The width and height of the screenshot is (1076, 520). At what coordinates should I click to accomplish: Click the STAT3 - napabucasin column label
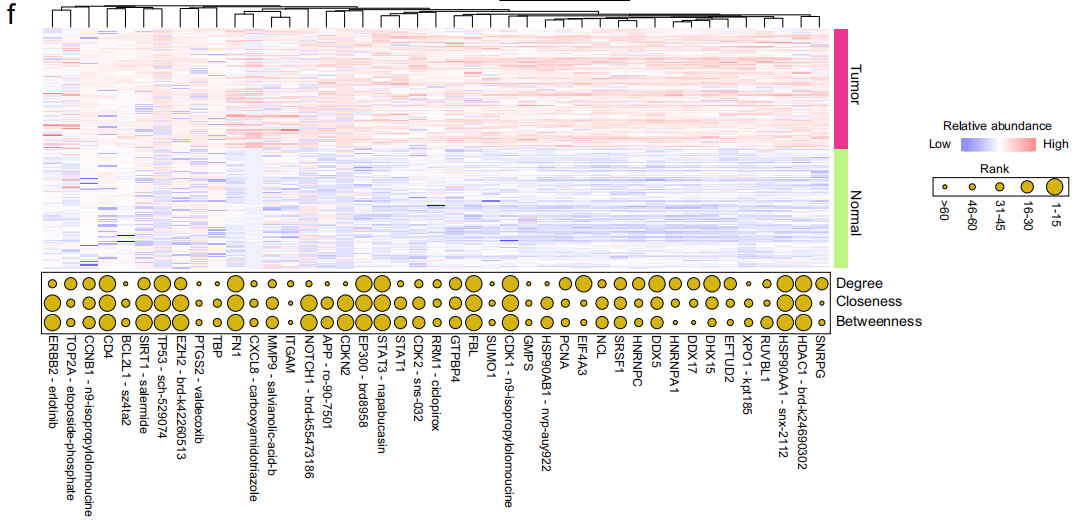[x=382, y=393]
